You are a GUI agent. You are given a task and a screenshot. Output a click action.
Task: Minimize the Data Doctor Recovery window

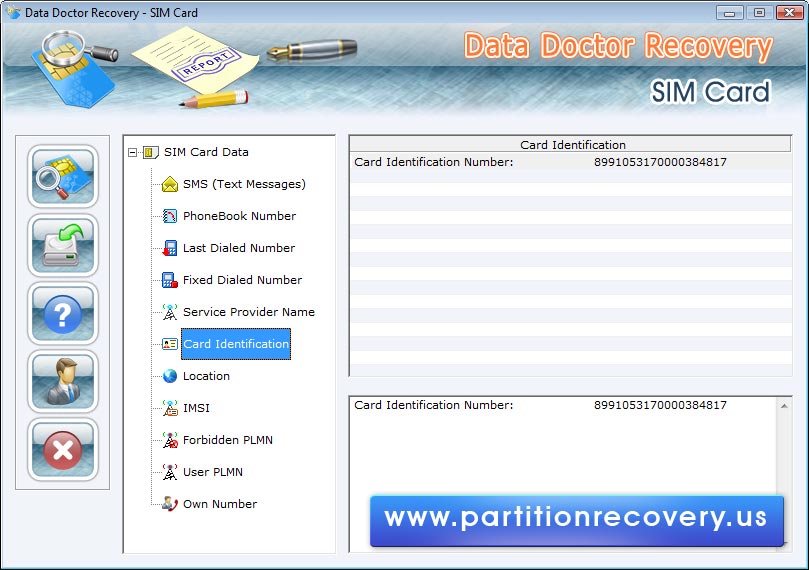(x=730, y=12)
